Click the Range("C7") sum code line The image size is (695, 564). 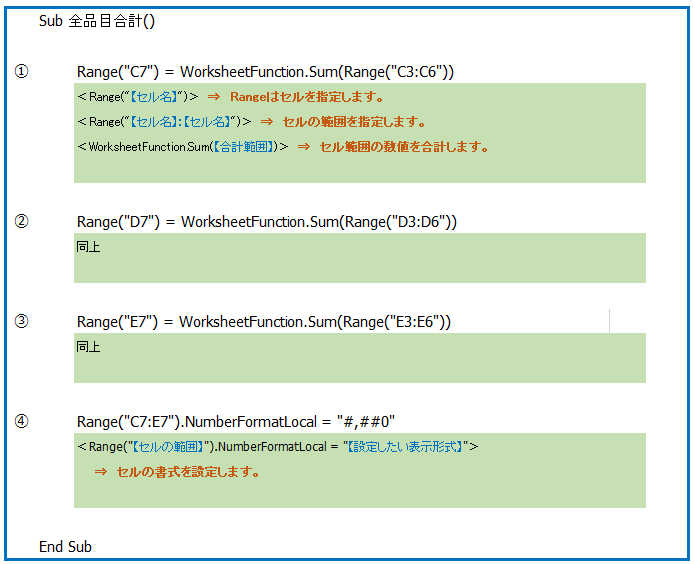coord(265,72)
